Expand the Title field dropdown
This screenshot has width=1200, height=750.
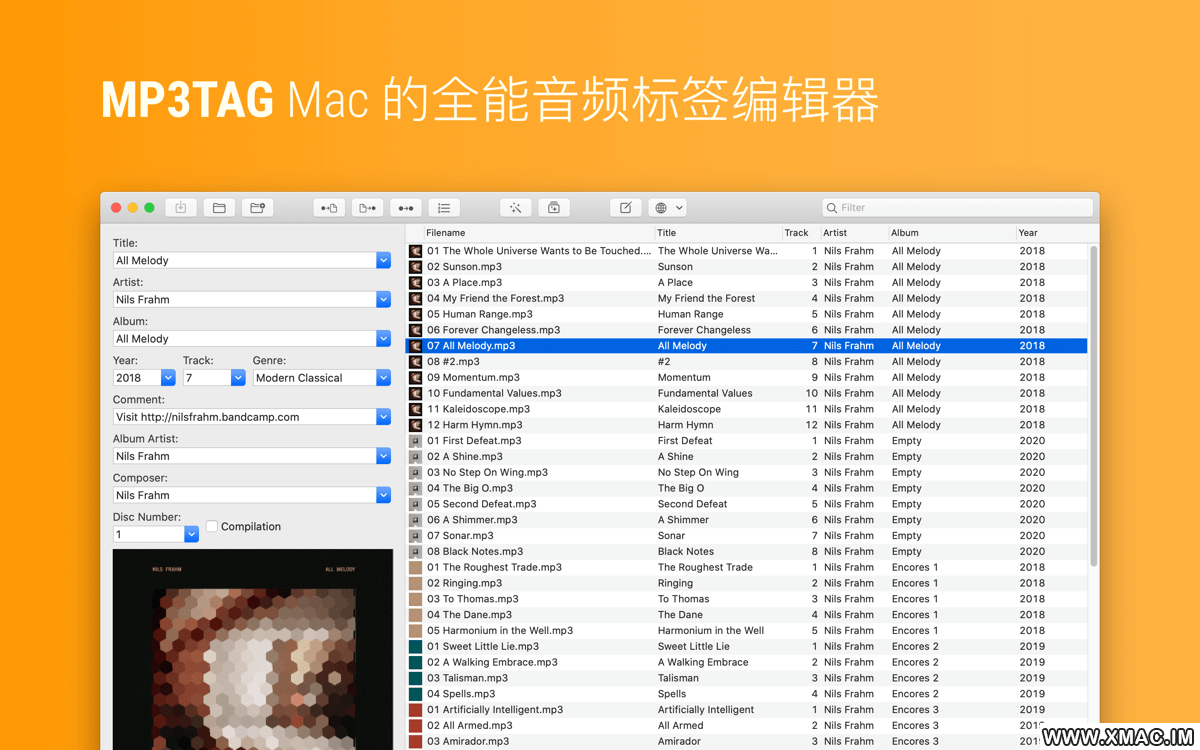[x=383, y=260]
